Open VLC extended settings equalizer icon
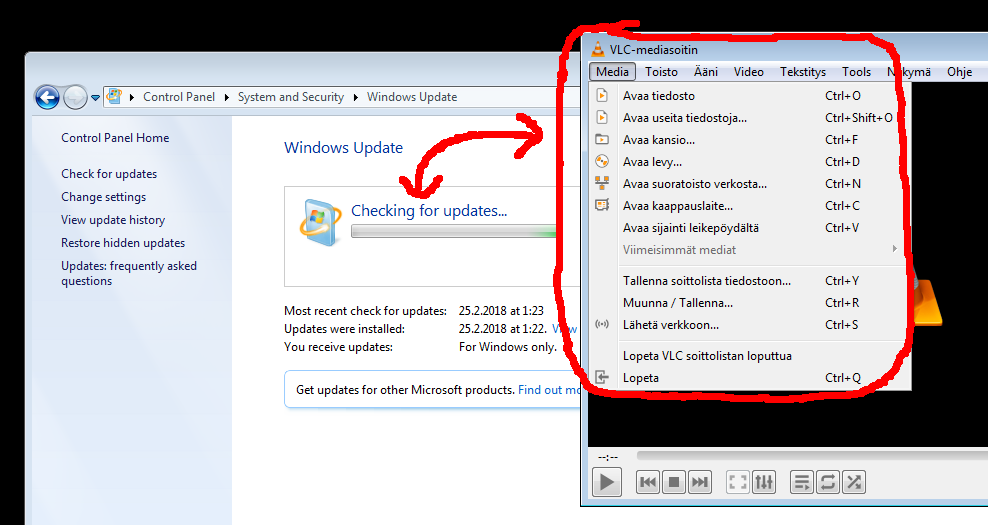 [x=764, y=483]
